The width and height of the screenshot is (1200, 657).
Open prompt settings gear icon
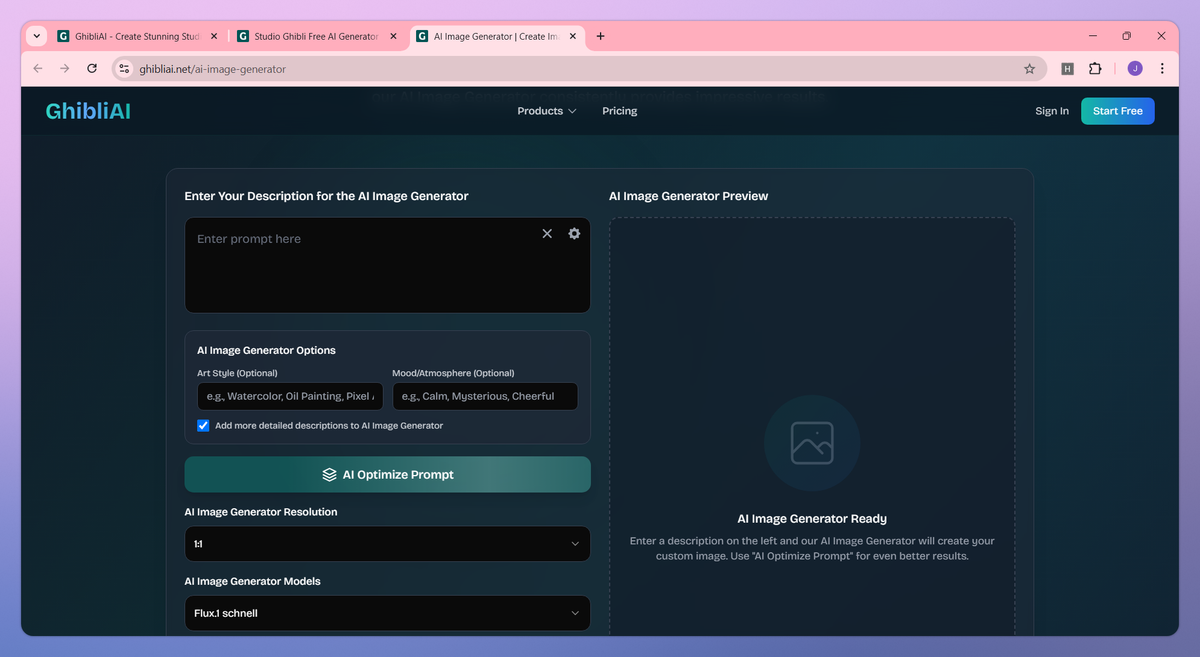tap(574, 233)
